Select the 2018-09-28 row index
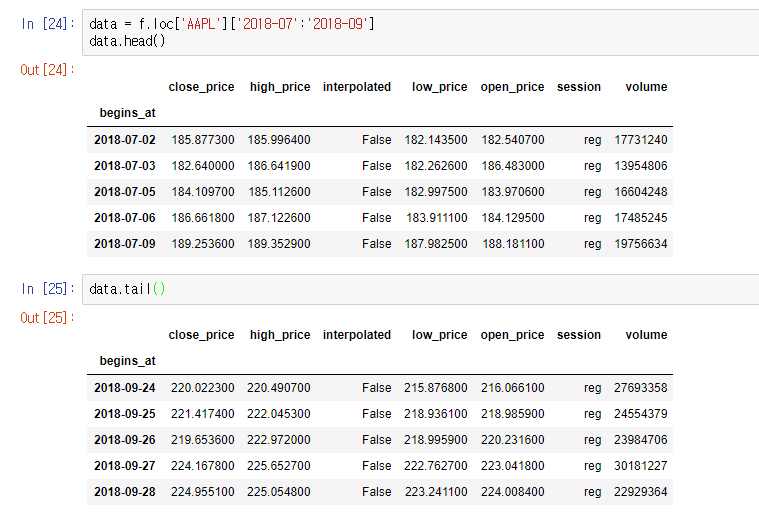 click(x=125, y=492)
